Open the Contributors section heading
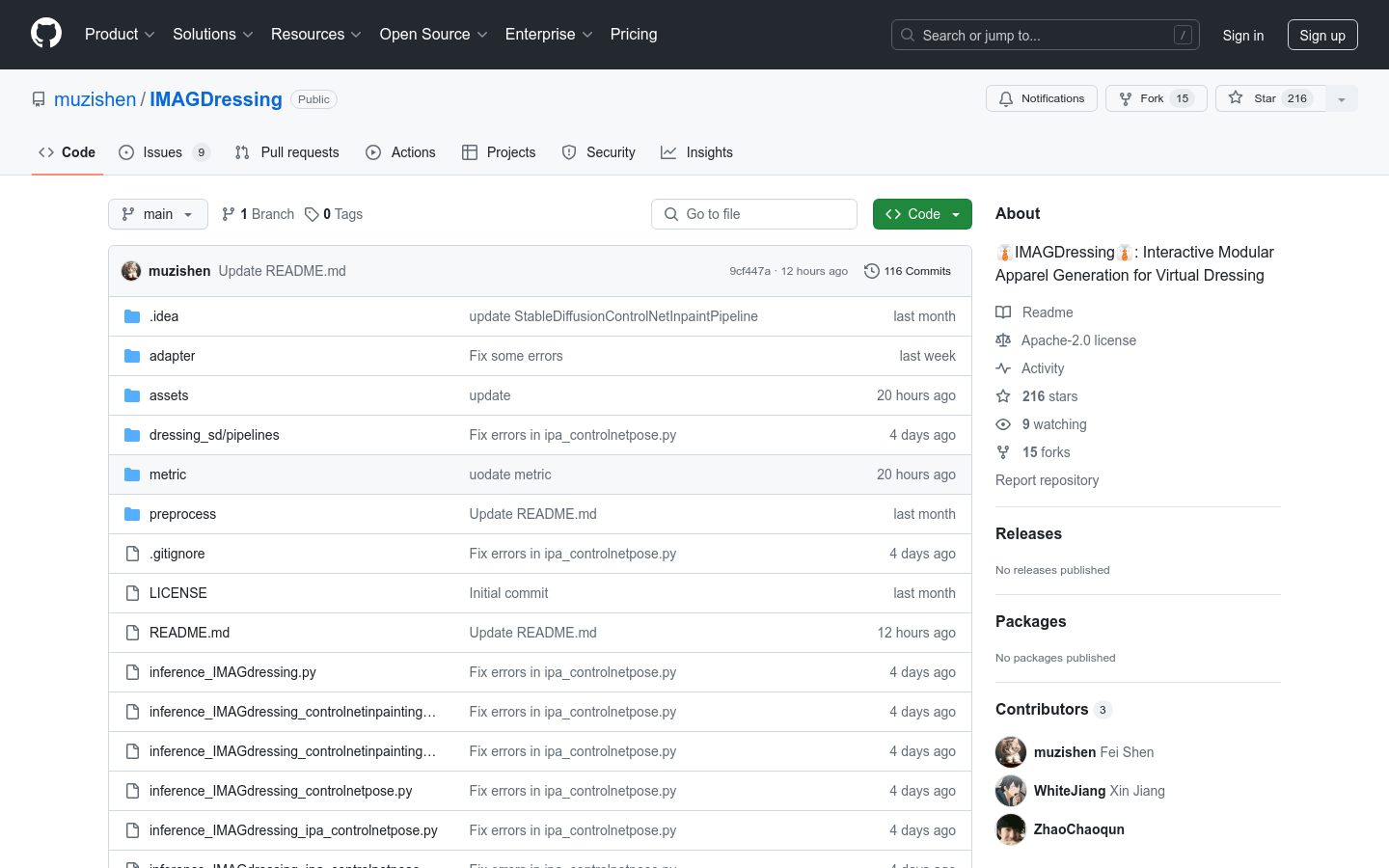This screenshot has height=868, width=1389. coord(1042,709)
